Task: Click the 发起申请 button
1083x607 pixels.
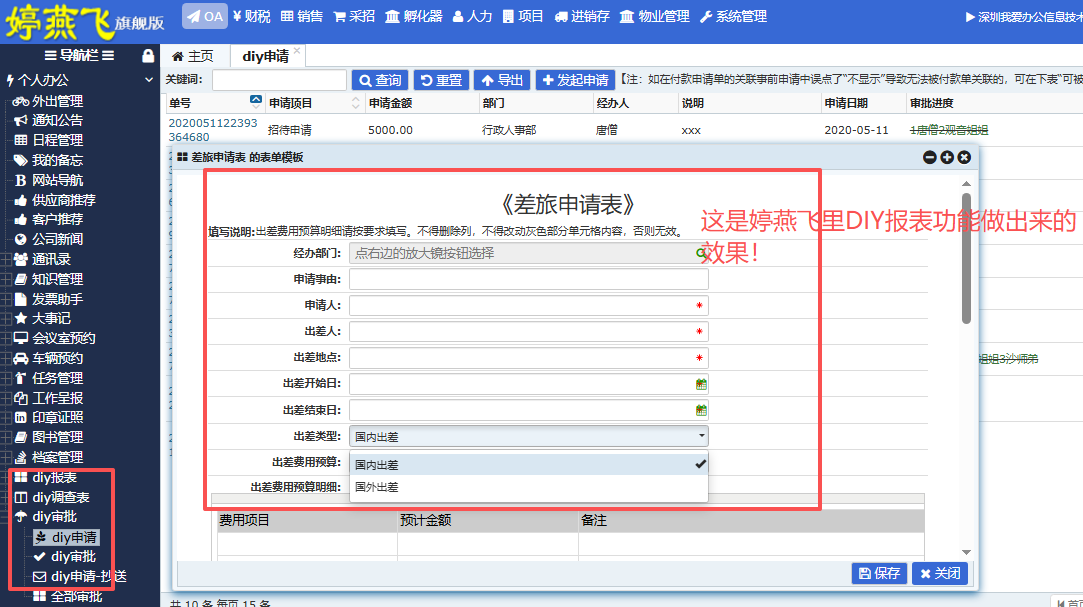Action: pyautogui.click(x=575, y=80)
